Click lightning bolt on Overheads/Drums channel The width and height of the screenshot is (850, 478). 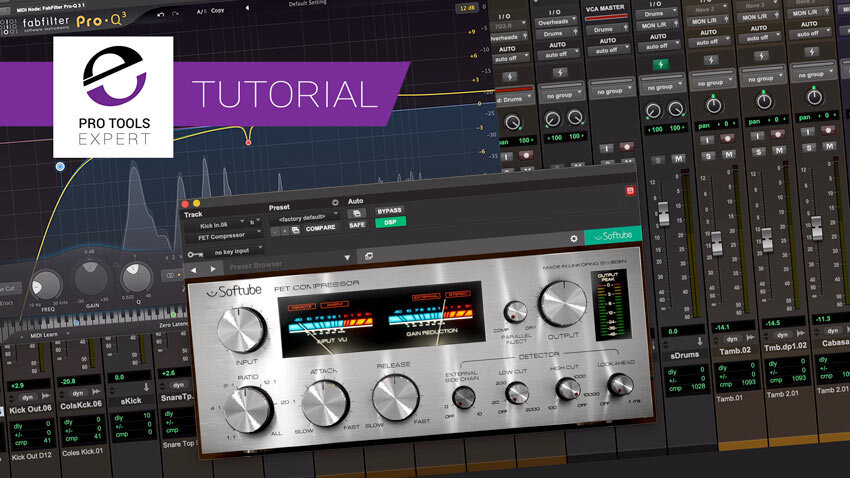(560, 72)
